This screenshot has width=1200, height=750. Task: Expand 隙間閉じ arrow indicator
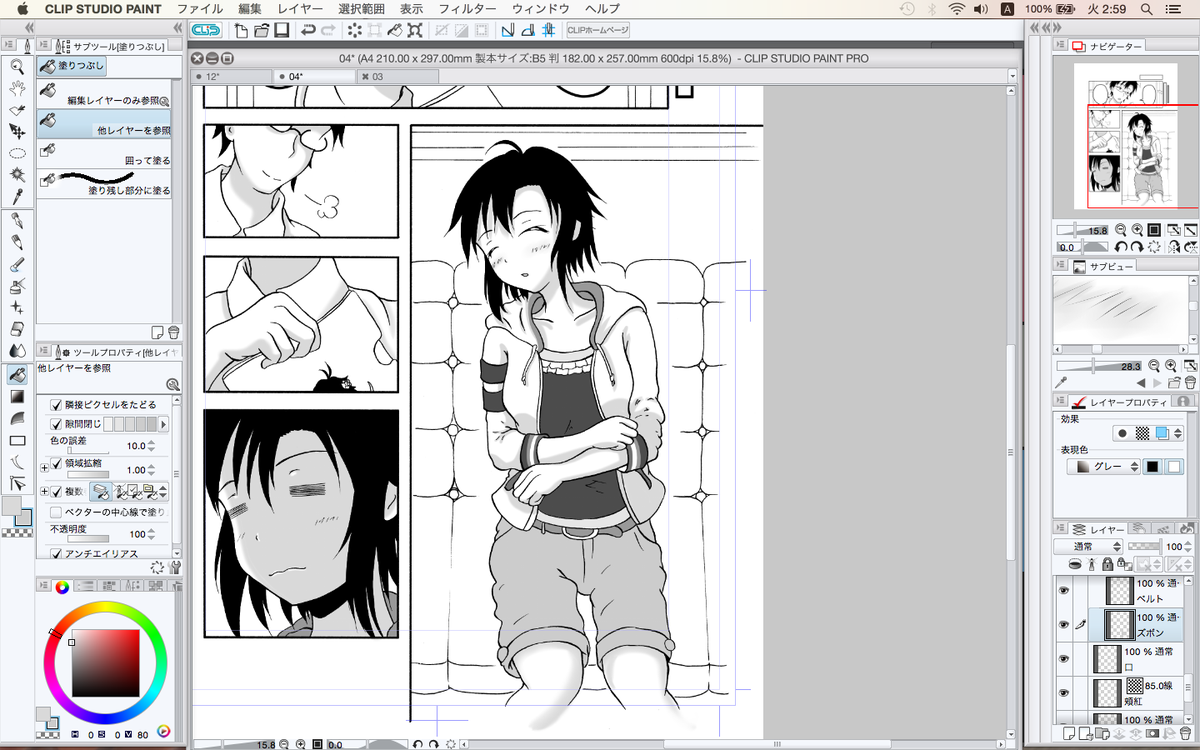(x=164, y=424)
